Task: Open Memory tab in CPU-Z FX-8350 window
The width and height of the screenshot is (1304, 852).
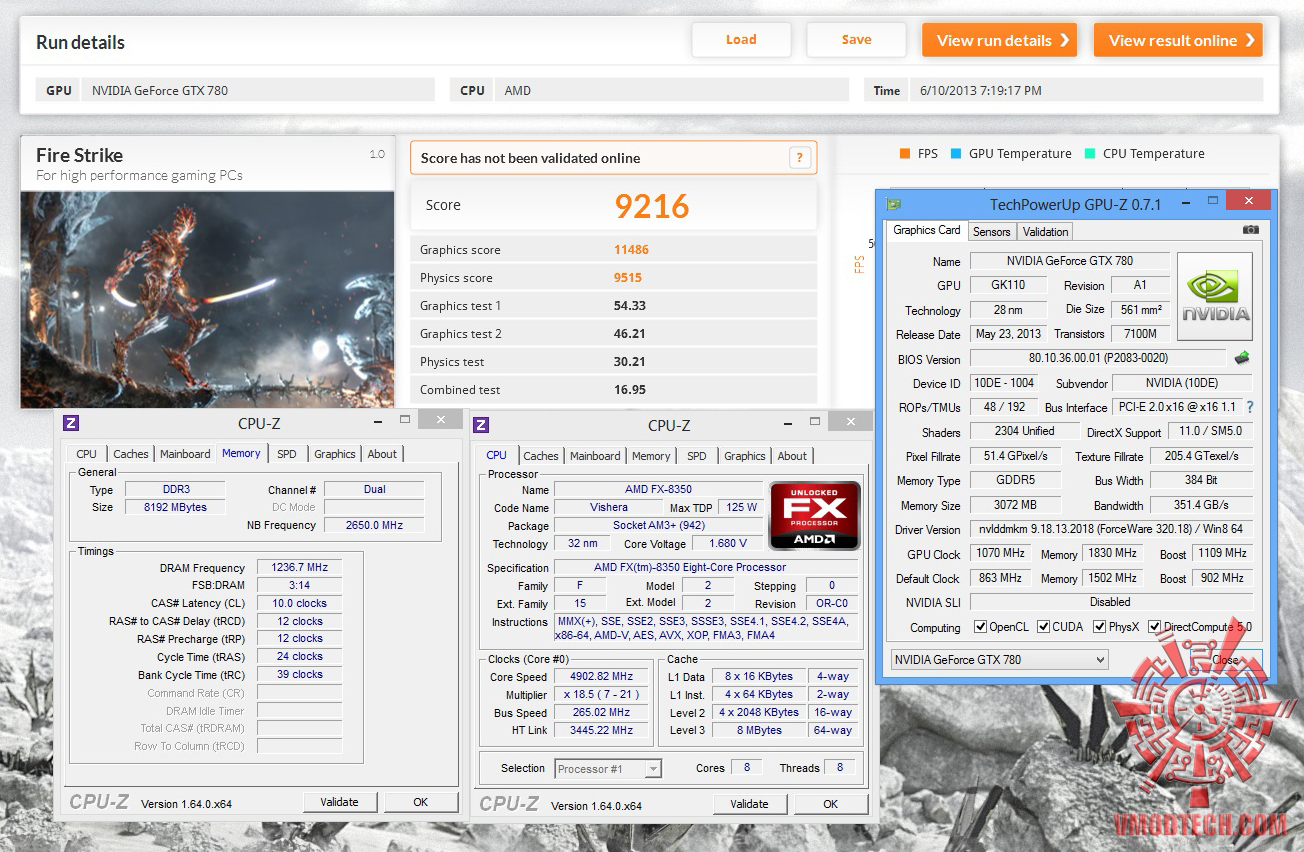Action: [x=651, y=456]
